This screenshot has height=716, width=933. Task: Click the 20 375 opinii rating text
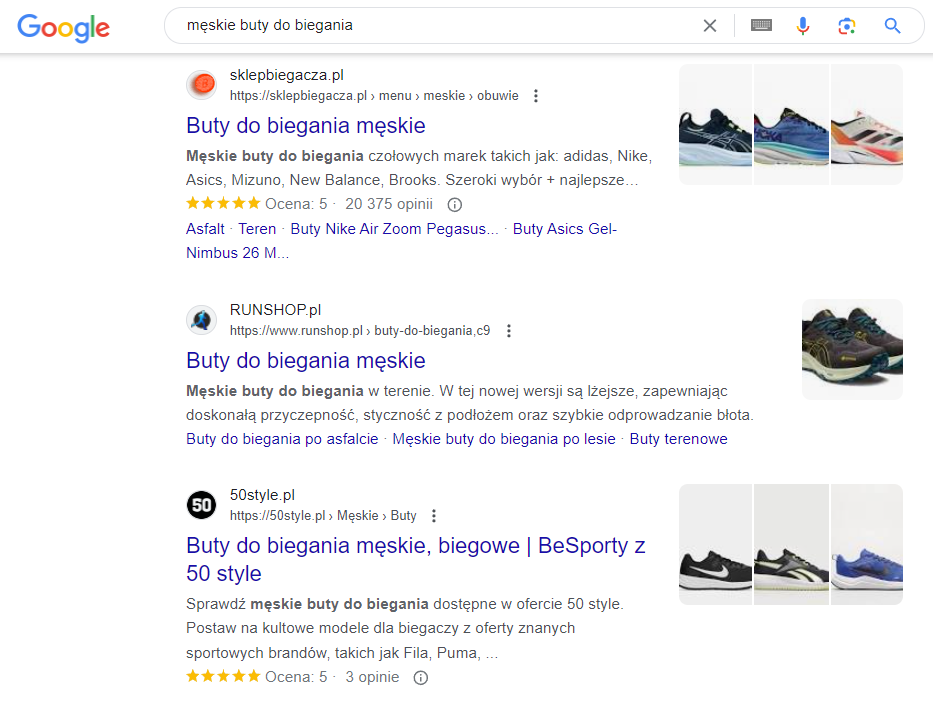pos(389,204)
